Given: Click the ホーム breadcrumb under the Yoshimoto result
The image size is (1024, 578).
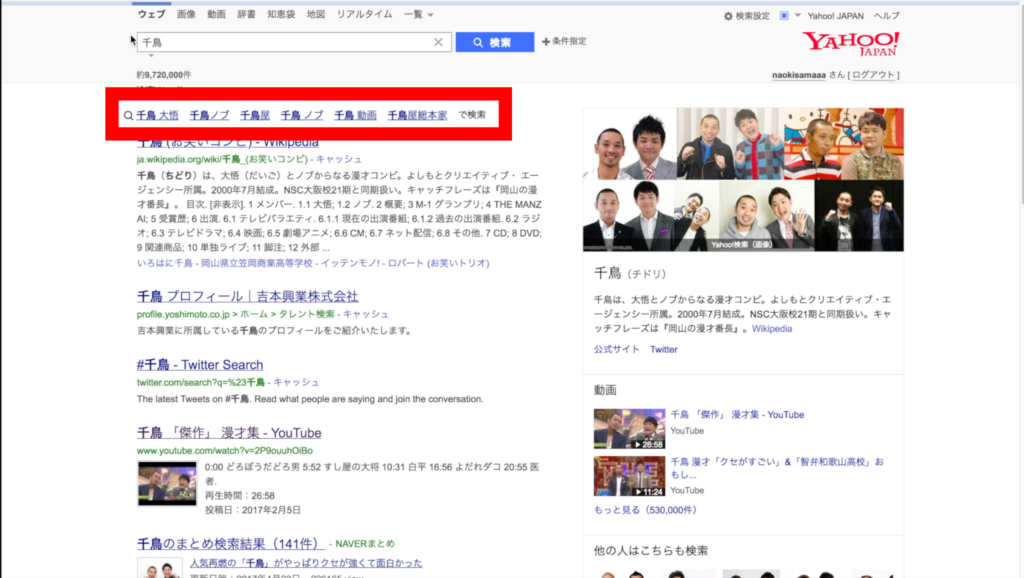Looking at the screenshot, I should tap(254, 314).
